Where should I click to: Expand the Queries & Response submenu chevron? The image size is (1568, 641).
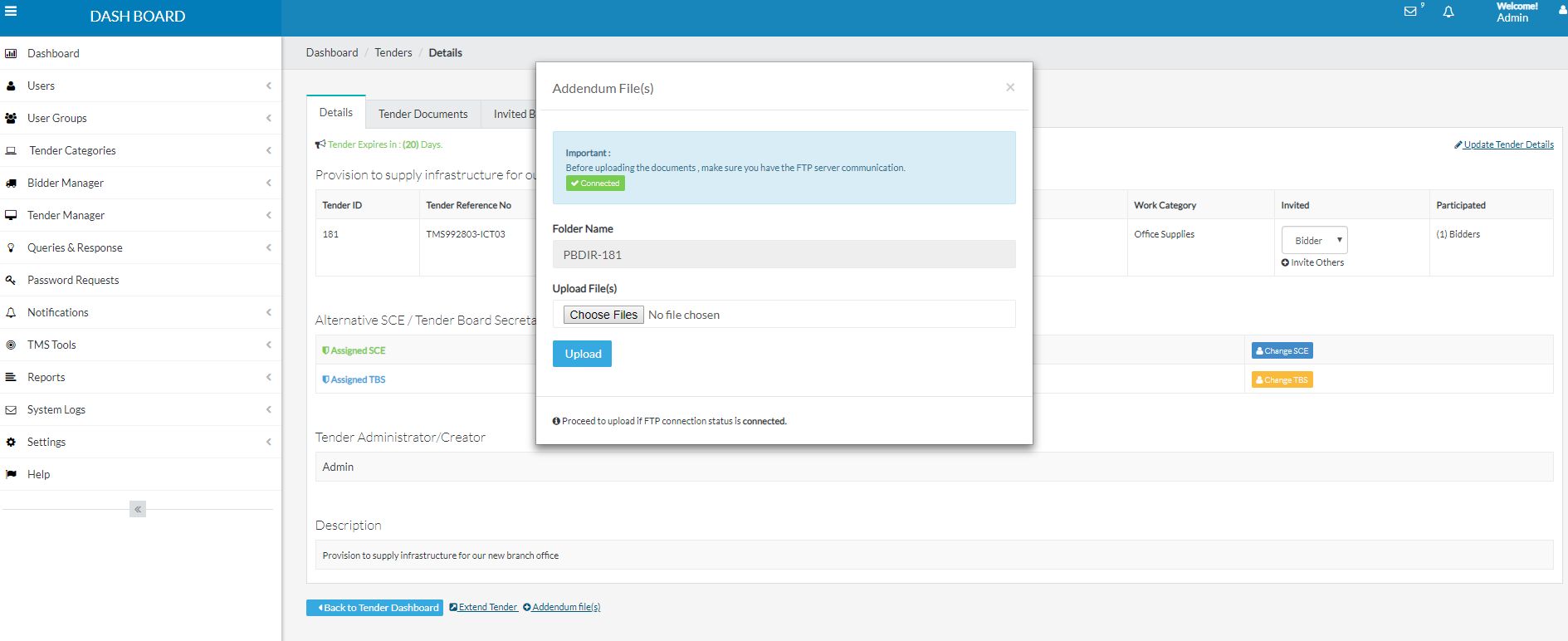pos(269,247)
